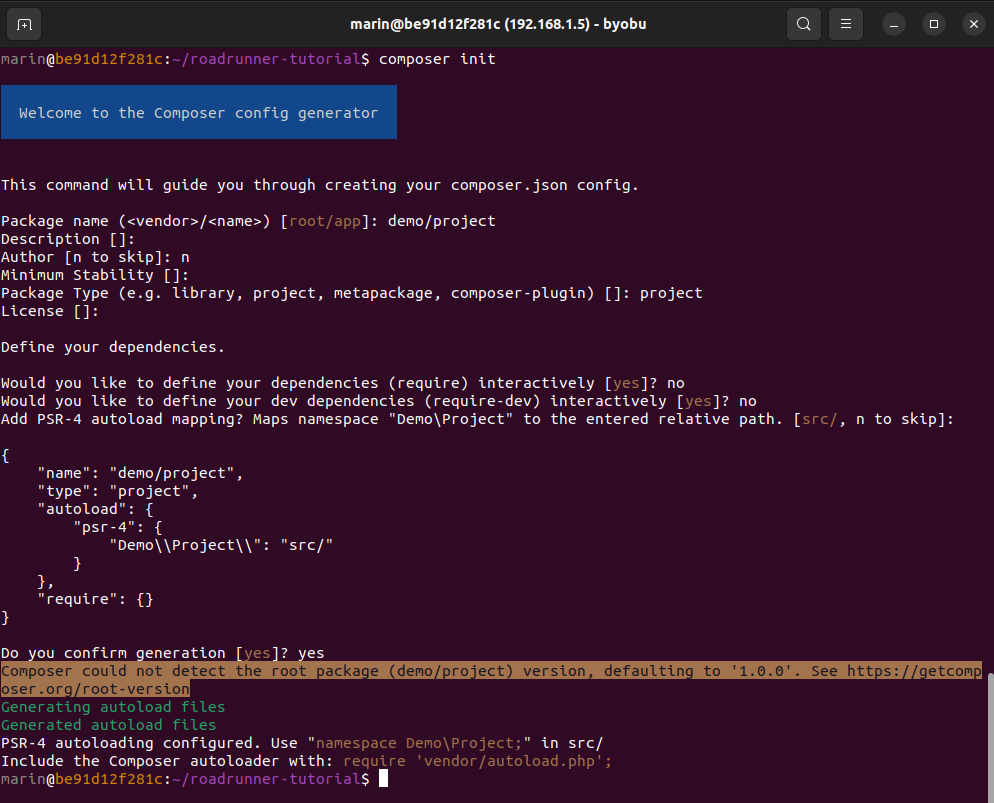Click the 'Generating autoload files' line
The height and width of the screenshot is (803, 994).
pos(113,707)
